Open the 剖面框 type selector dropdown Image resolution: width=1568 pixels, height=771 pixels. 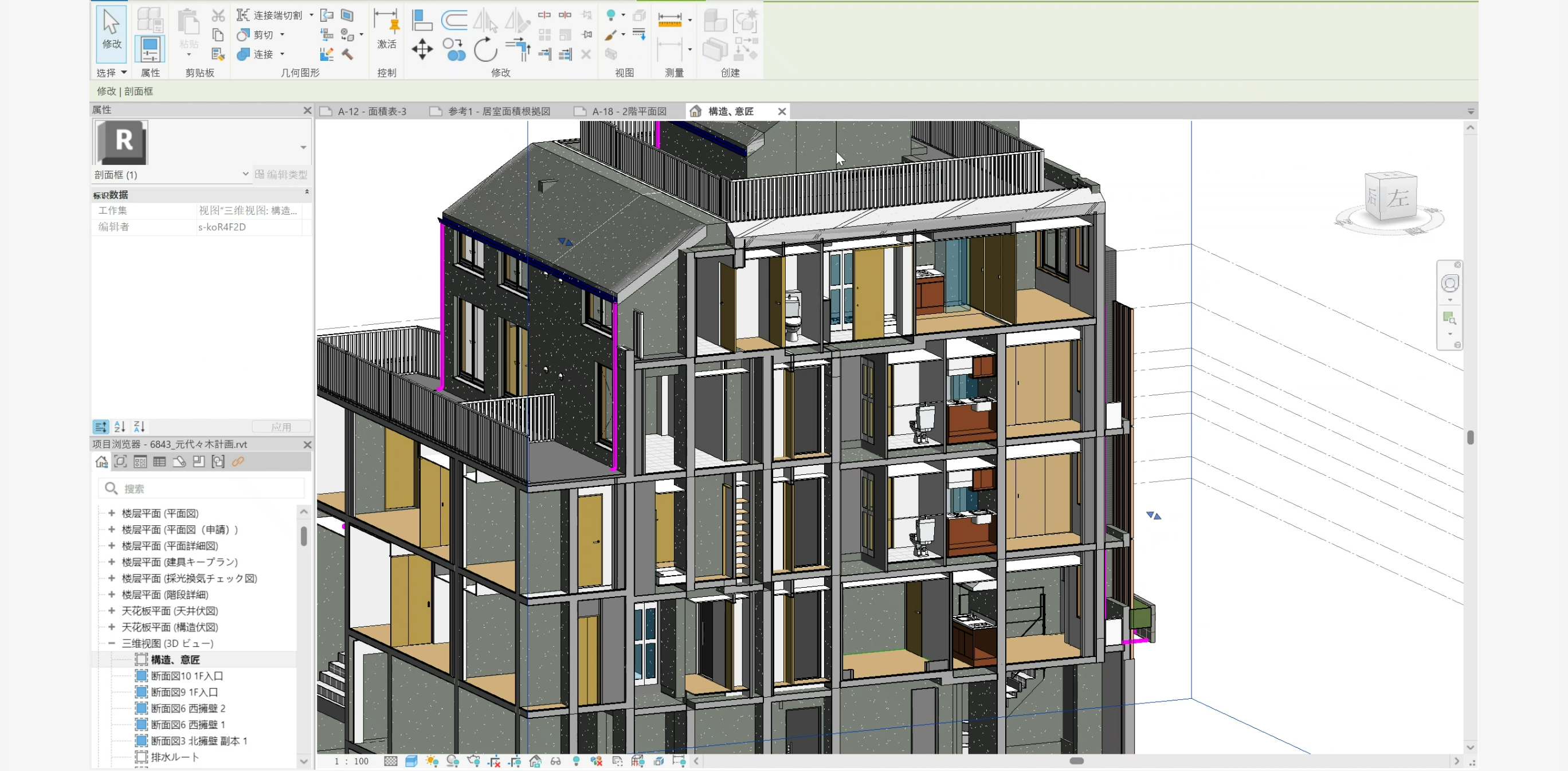tap(245, 175)
